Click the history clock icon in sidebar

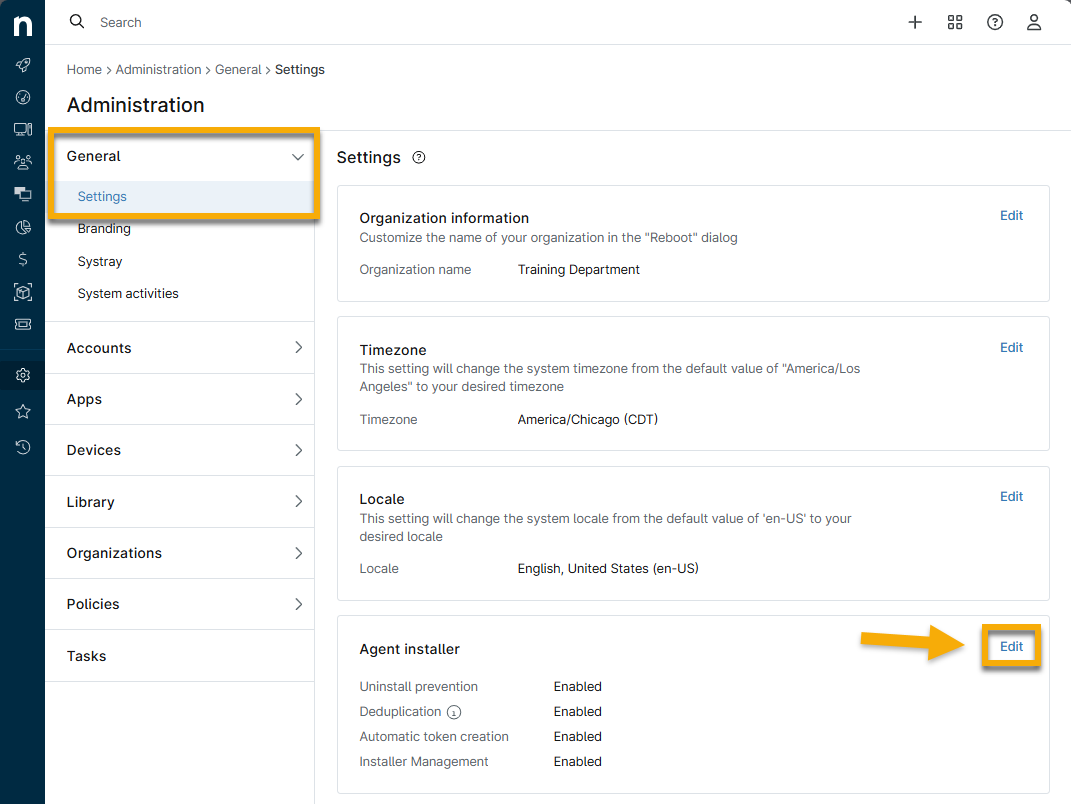[x=22, y=447]
